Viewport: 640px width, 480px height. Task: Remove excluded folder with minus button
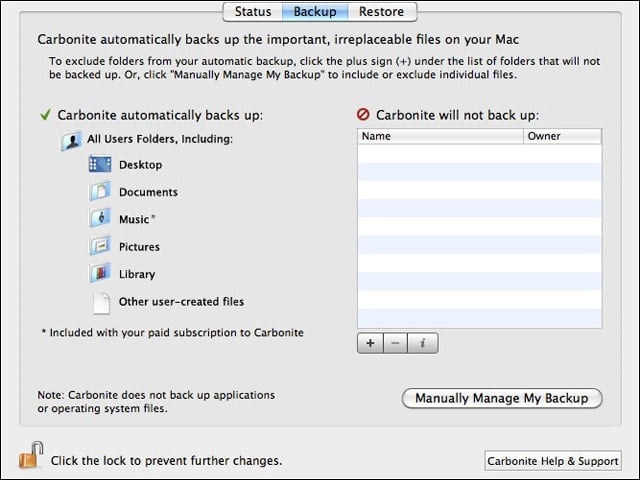point(395,343)
